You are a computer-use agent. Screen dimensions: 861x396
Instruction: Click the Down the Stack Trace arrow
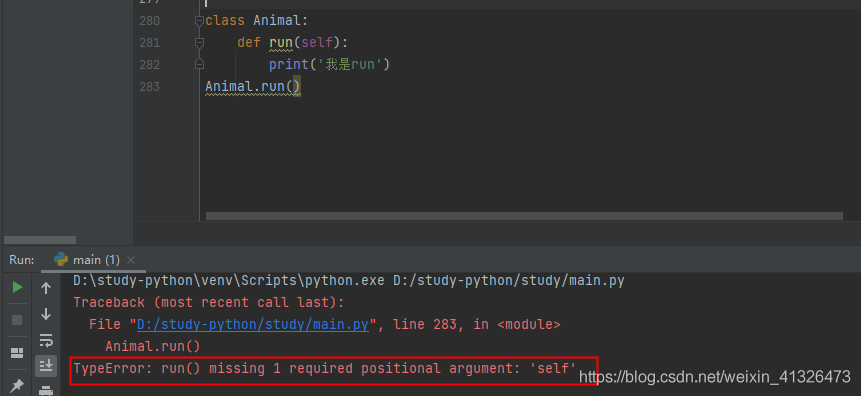(x=46, y=314)
